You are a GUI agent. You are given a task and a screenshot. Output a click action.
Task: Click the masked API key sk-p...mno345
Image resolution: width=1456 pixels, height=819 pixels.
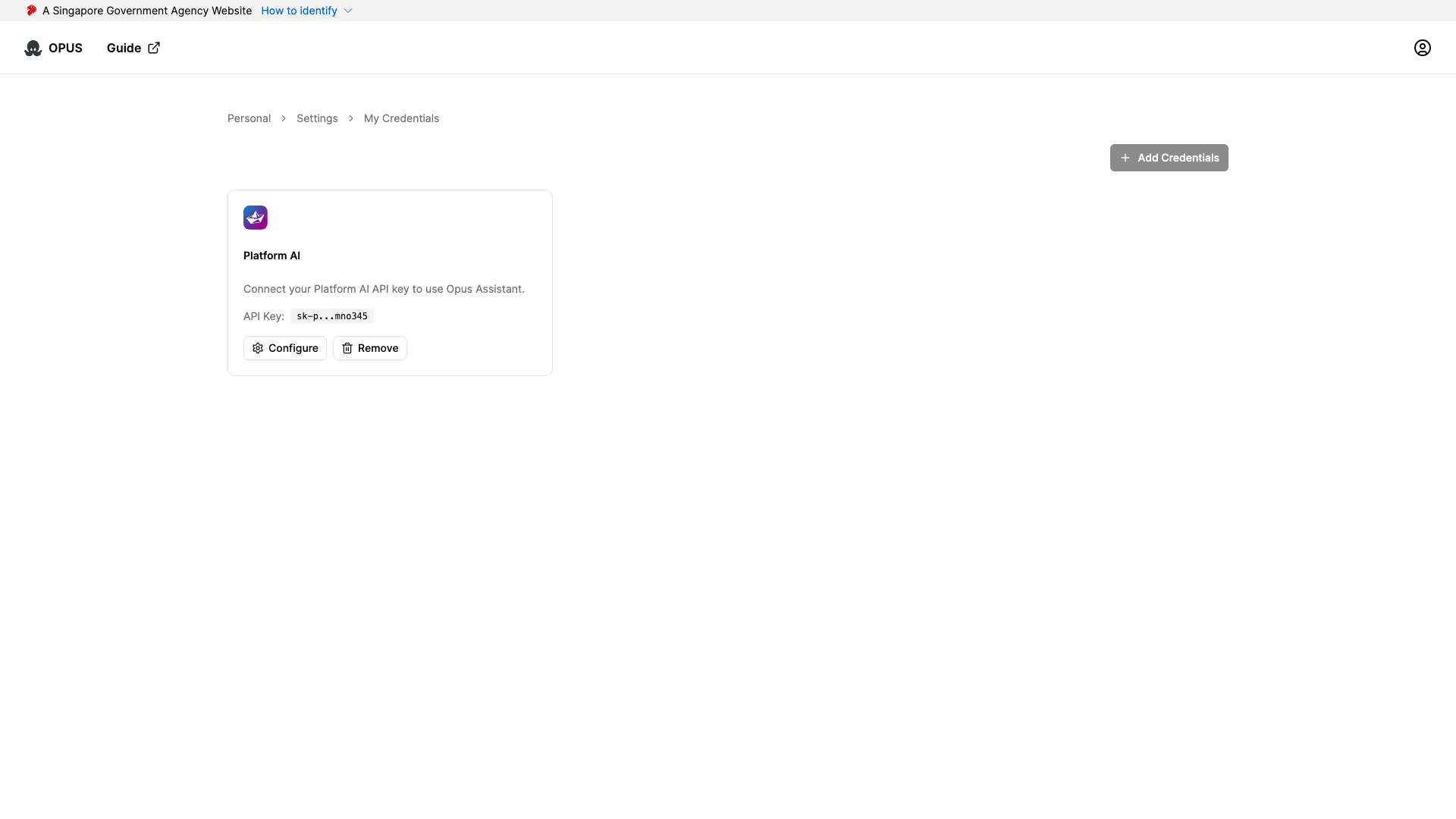point(332,316)
